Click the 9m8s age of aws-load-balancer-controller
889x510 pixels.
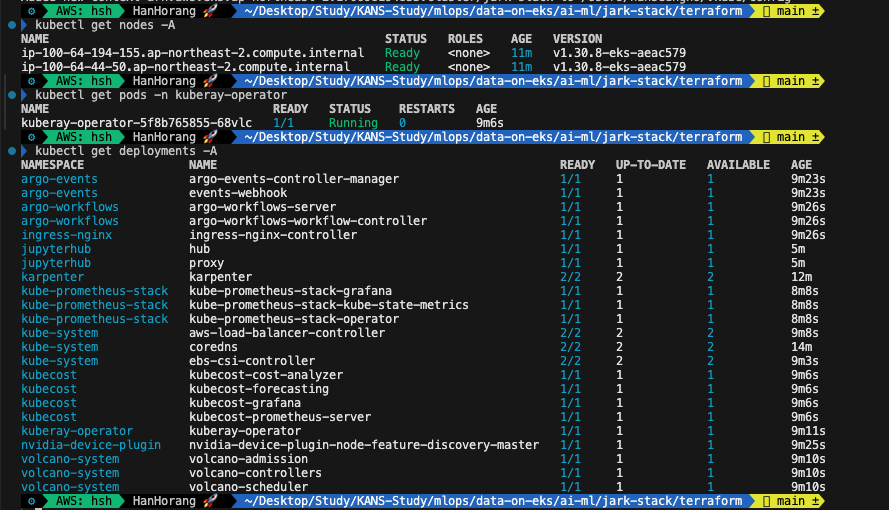[x=805, y=333]
